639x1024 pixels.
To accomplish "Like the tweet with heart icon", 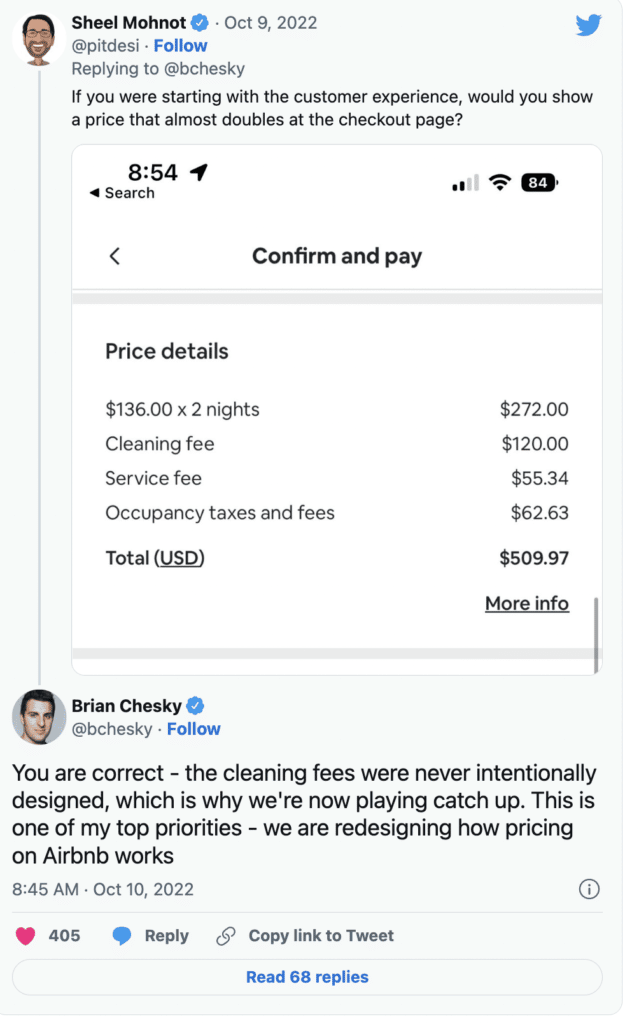I will 26,936.
